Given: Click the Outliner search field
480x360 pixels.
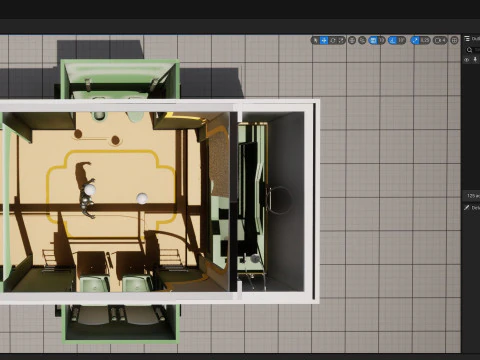Looking at the screenshot, I should [473, 50].
